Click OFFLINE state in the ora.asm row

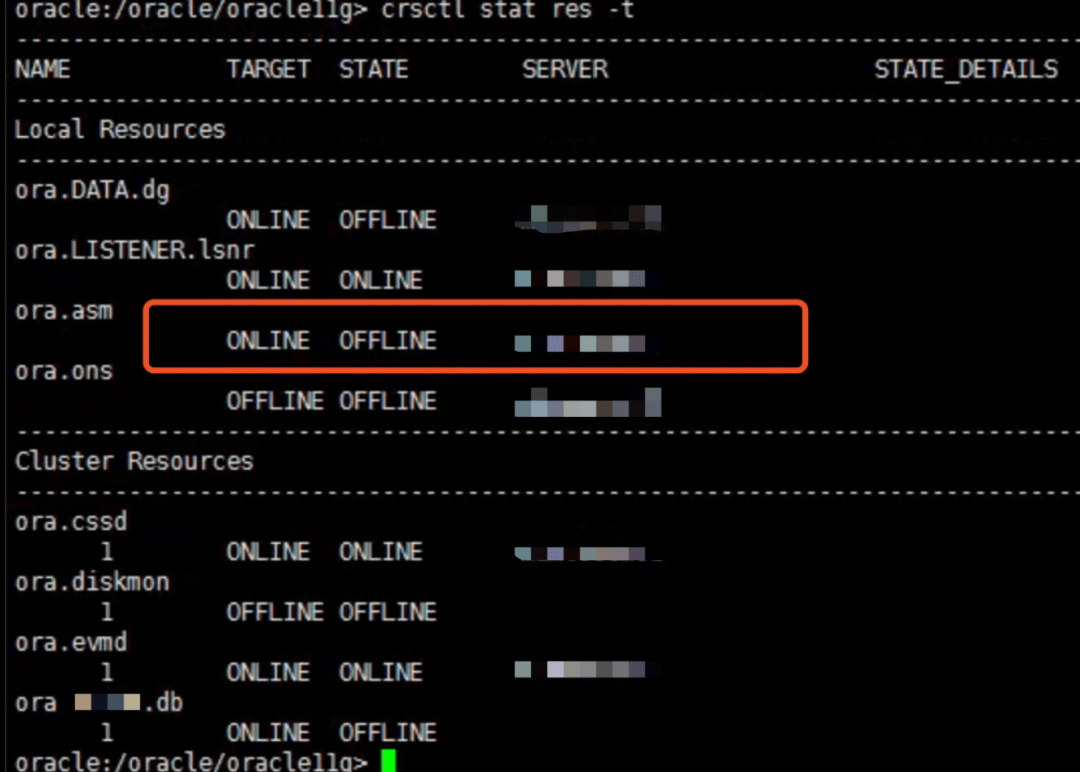(x=388, y=341)
